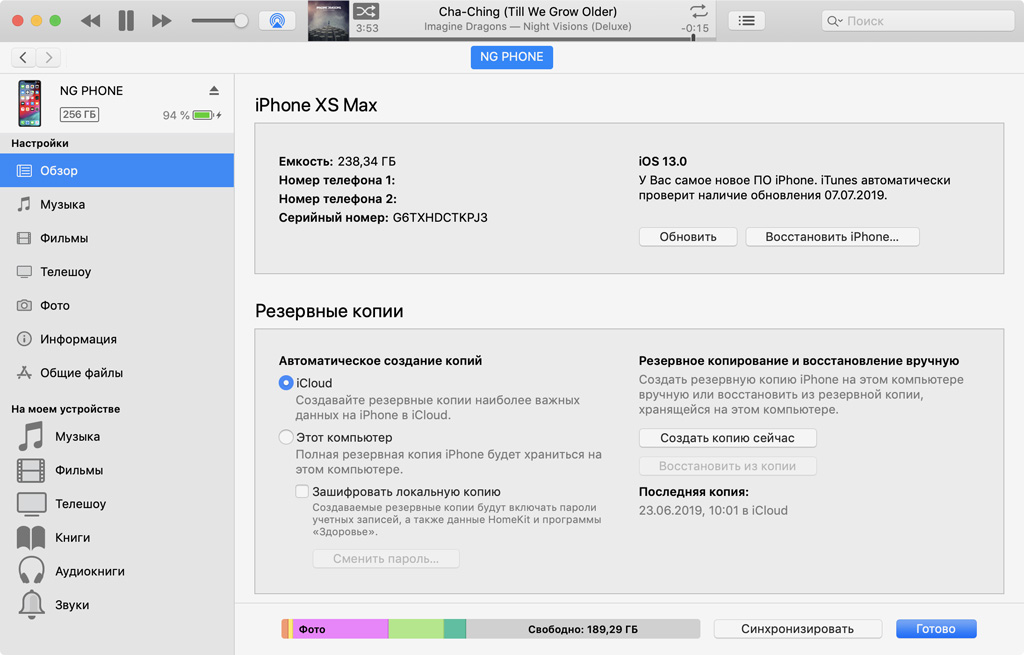Screen dimensions: 1024x655
Task: Click the AirPlay icon
Action: [x=277, y=21]
